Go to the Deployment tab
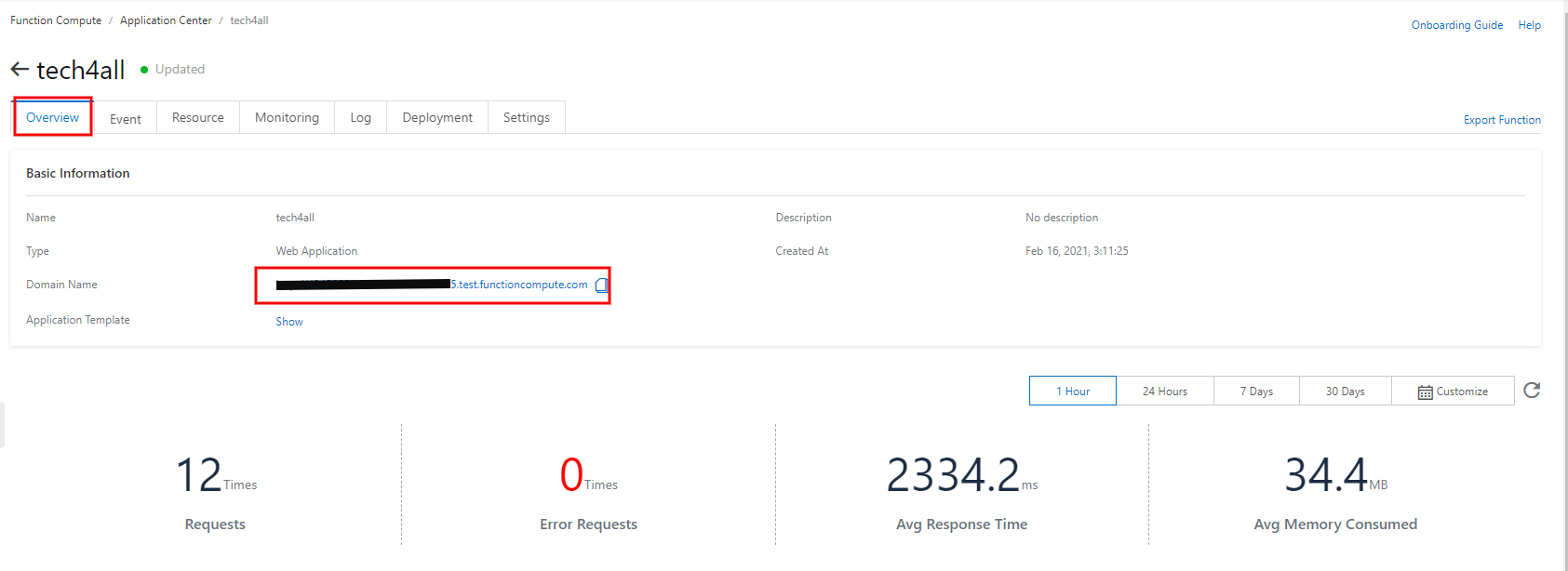This screenshot has height=571, width=1568. tap(437, 117)
